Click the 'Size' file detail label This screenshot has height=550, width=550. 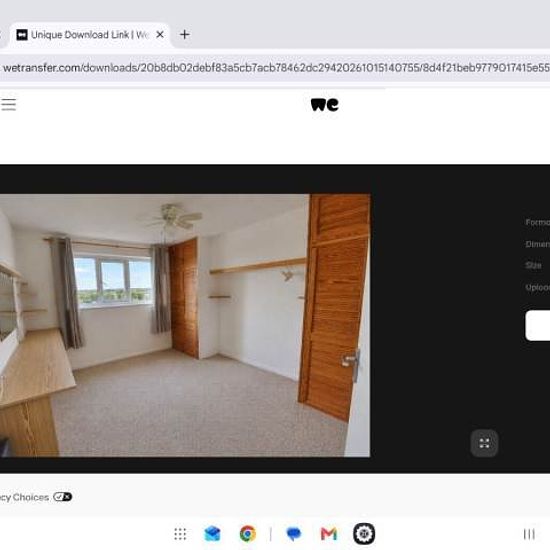pos(533,266)
